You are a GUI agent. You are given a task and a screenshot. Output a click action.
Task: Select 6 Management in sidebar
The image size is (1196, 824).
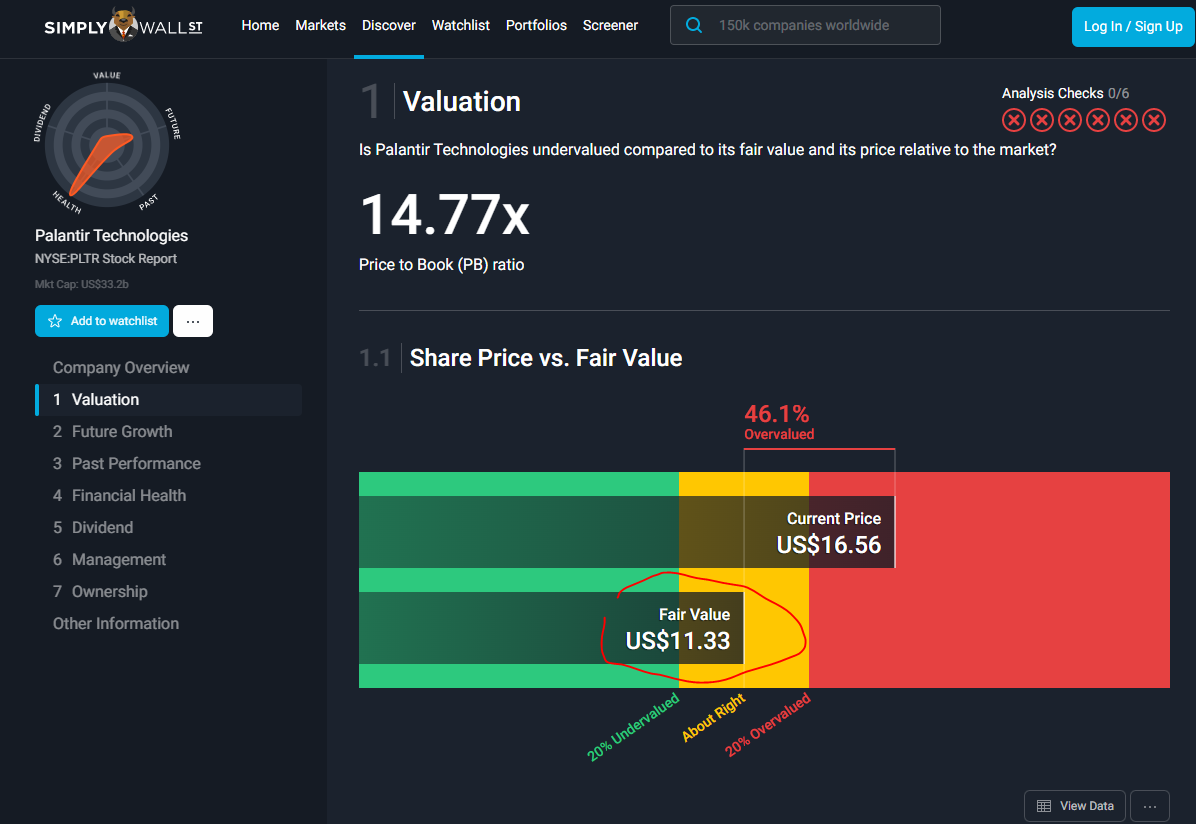[x=109, y=560]
